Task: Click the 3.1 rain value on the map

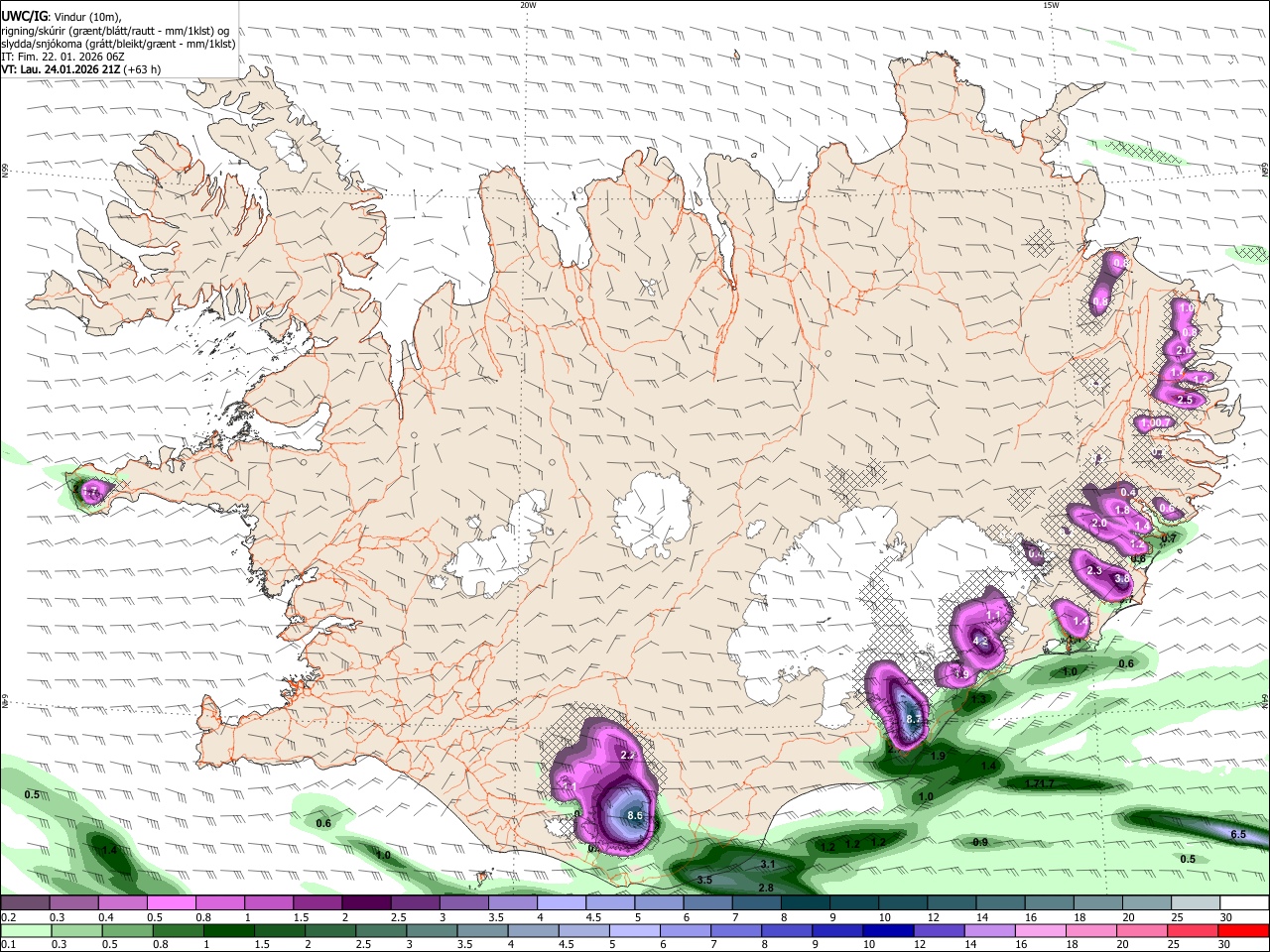Action: pos(767,865)
